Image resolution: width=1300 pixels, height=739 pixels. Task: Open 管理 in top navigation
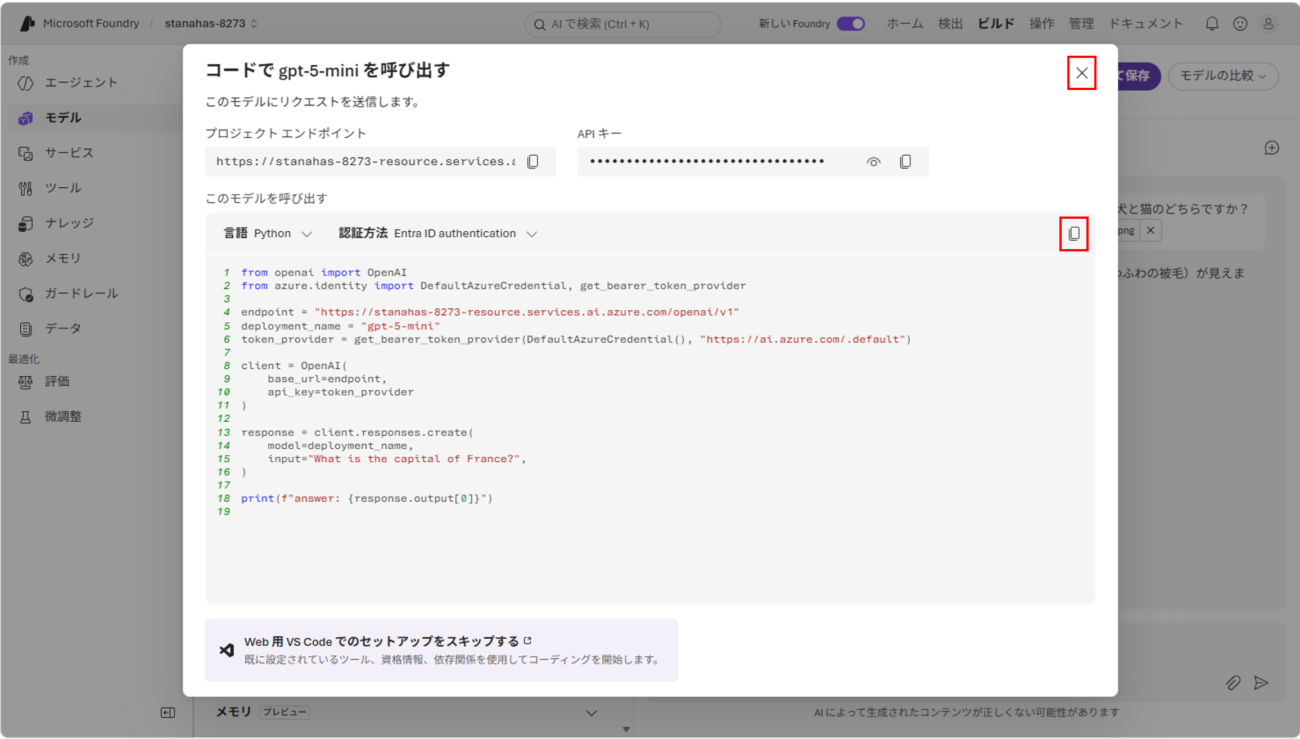1081,24
